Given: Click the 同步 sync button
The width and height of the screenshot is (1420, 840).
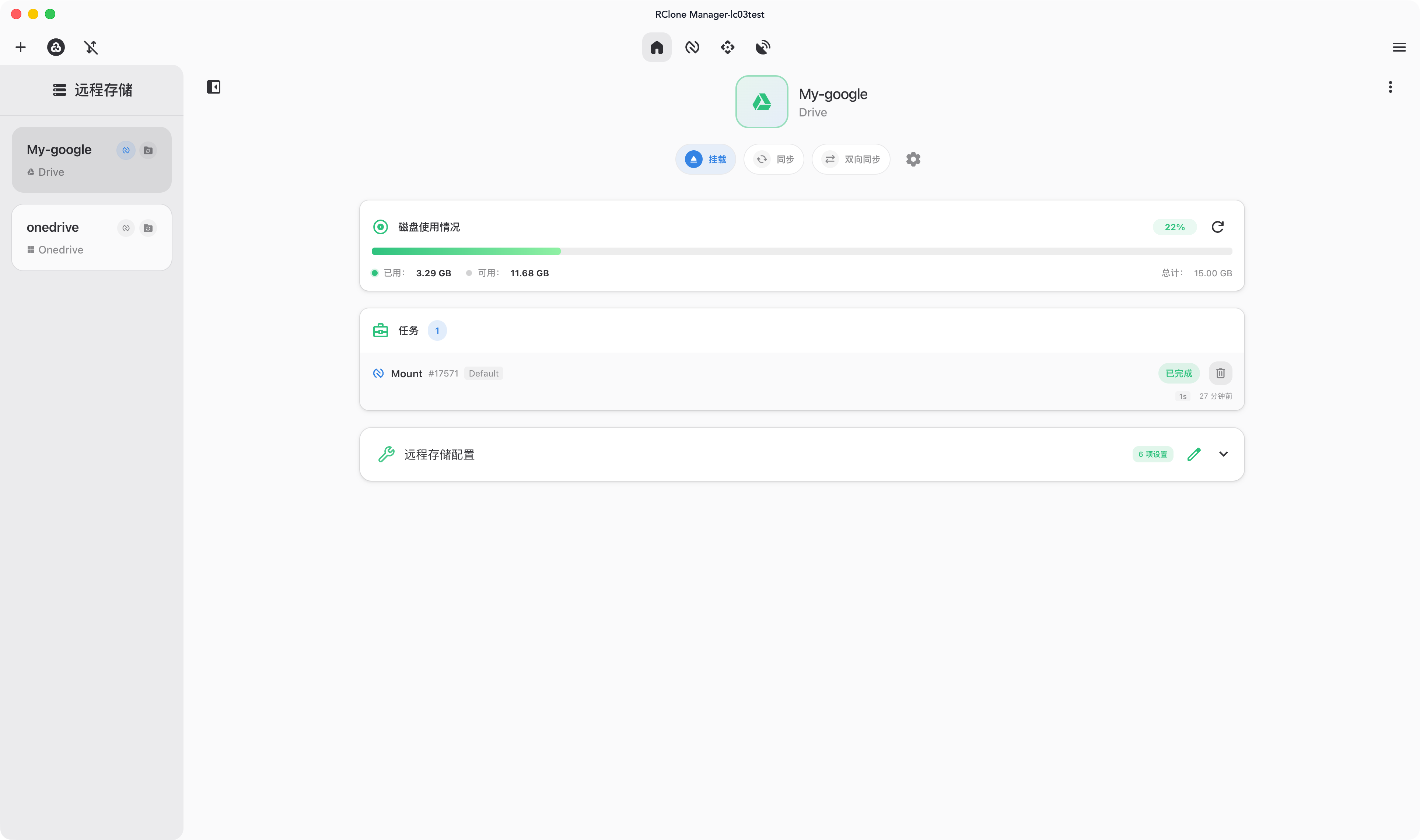Looking at the screenshot, I should 774,159.
